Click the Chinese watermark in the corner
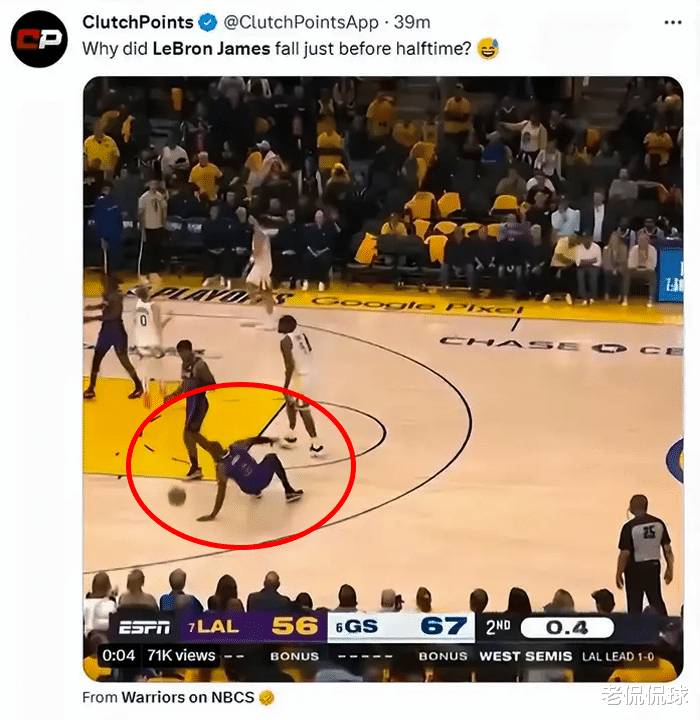The width and height of the screenshot is (700, 720). [645, 695]
